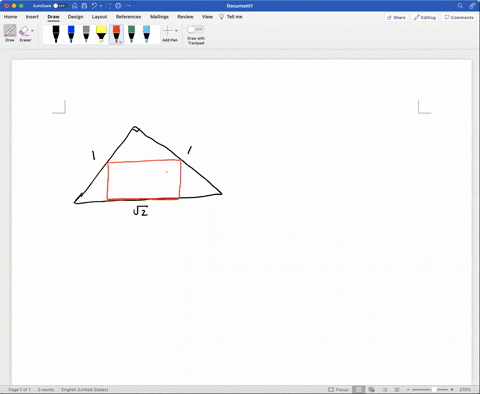Click the 210% zoom level
Screen dimensions: 480x394
pos(465,389)
